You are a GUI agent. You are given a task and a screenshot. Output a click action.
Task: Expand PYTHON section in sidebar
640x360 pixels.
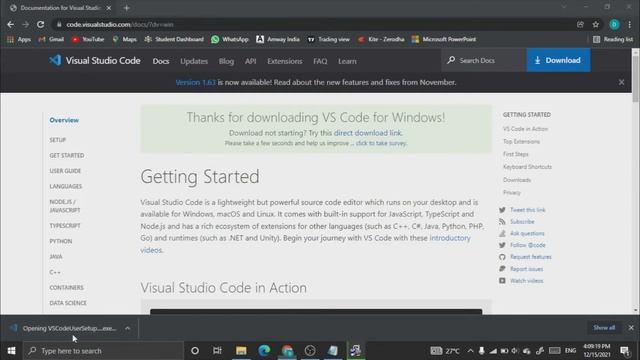61,241
